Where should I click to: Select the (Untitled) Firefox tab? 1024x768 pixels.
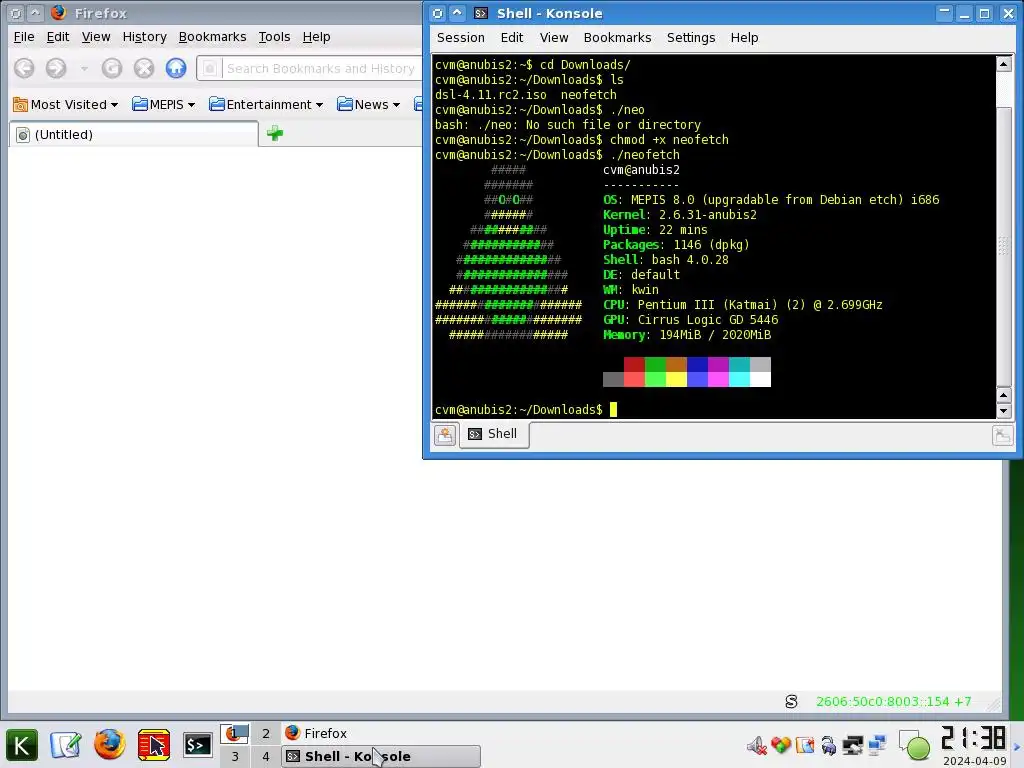coord(134,135)
